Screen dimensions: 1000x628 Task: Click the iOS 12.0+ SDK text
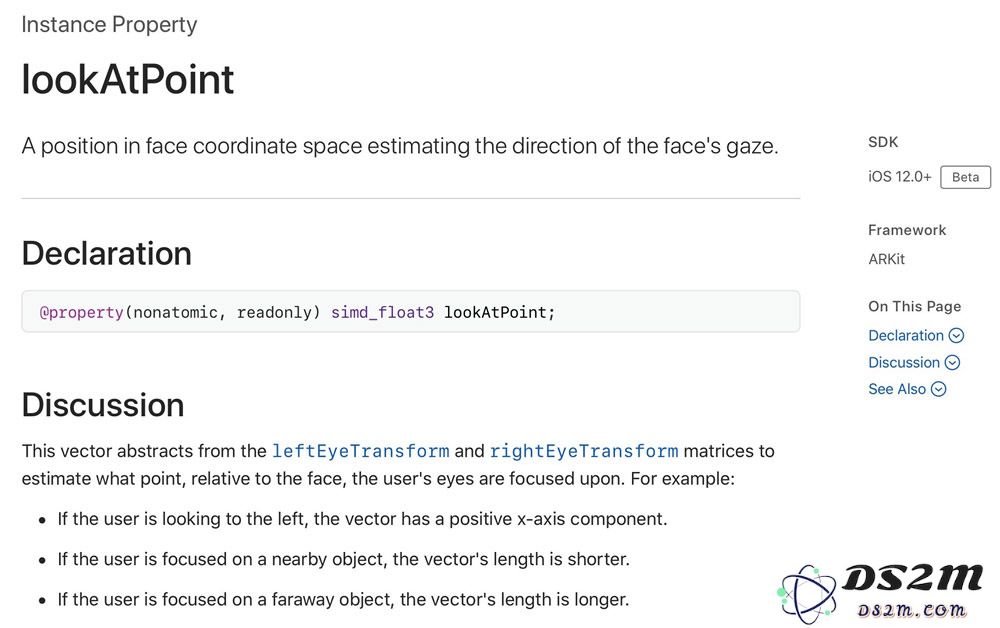[899, 177]
